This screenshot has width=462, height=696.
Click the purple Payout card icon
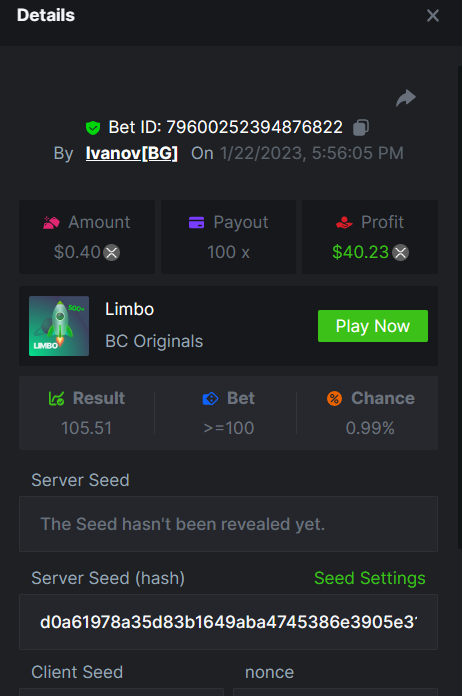(x=196, y=222)
